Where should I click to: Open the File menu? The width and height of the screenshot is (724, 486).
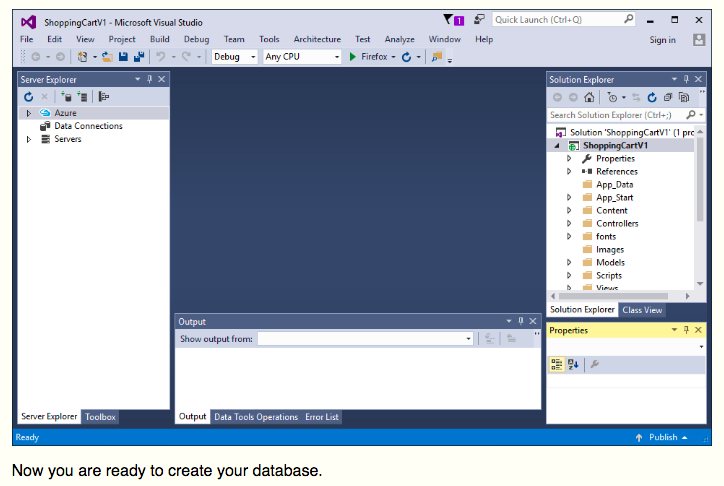tap(27, 40)
